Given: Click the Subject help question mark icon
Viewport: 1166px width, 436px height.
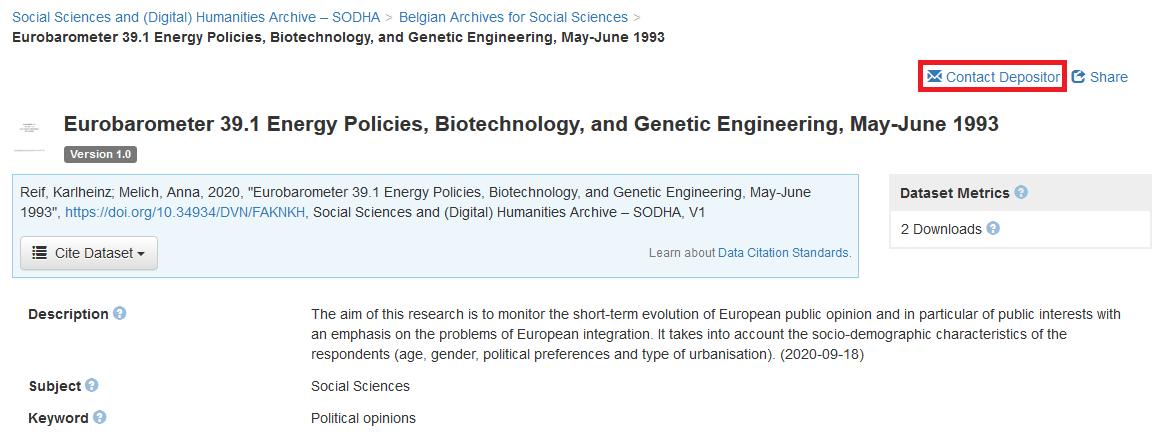Looking at the screenshot, I should point(91,385).
